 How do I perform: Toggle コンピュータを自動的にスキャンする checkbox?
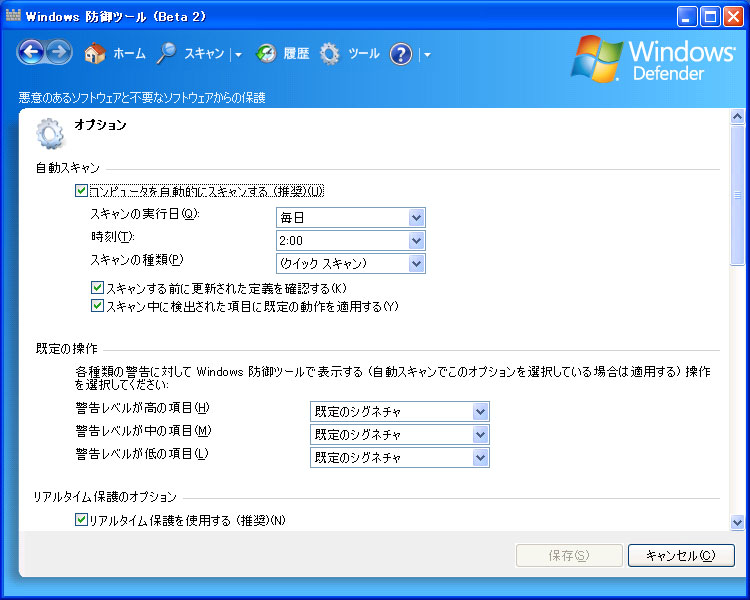click(81, 190)
